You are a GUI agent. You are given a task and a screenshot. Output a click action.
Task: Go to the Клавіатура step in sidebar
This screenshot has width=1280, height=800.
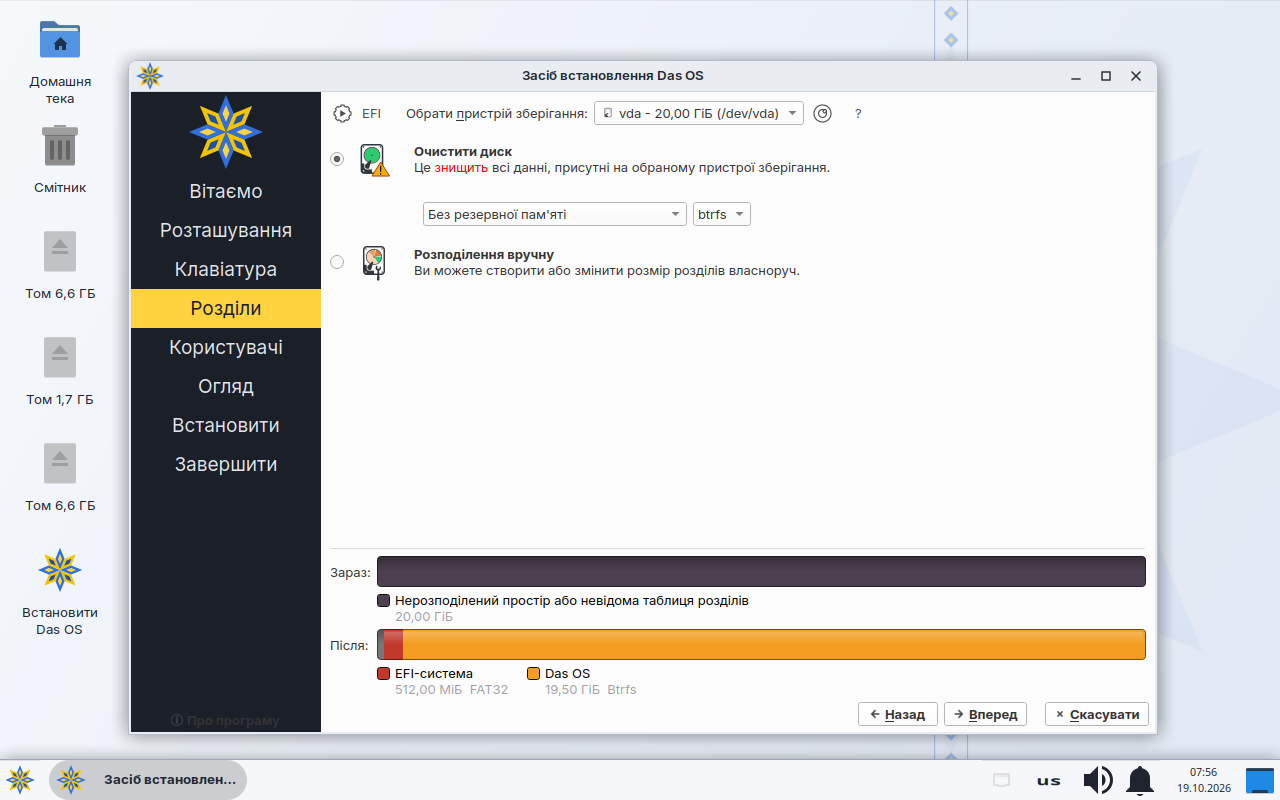(x=226, y=269)
